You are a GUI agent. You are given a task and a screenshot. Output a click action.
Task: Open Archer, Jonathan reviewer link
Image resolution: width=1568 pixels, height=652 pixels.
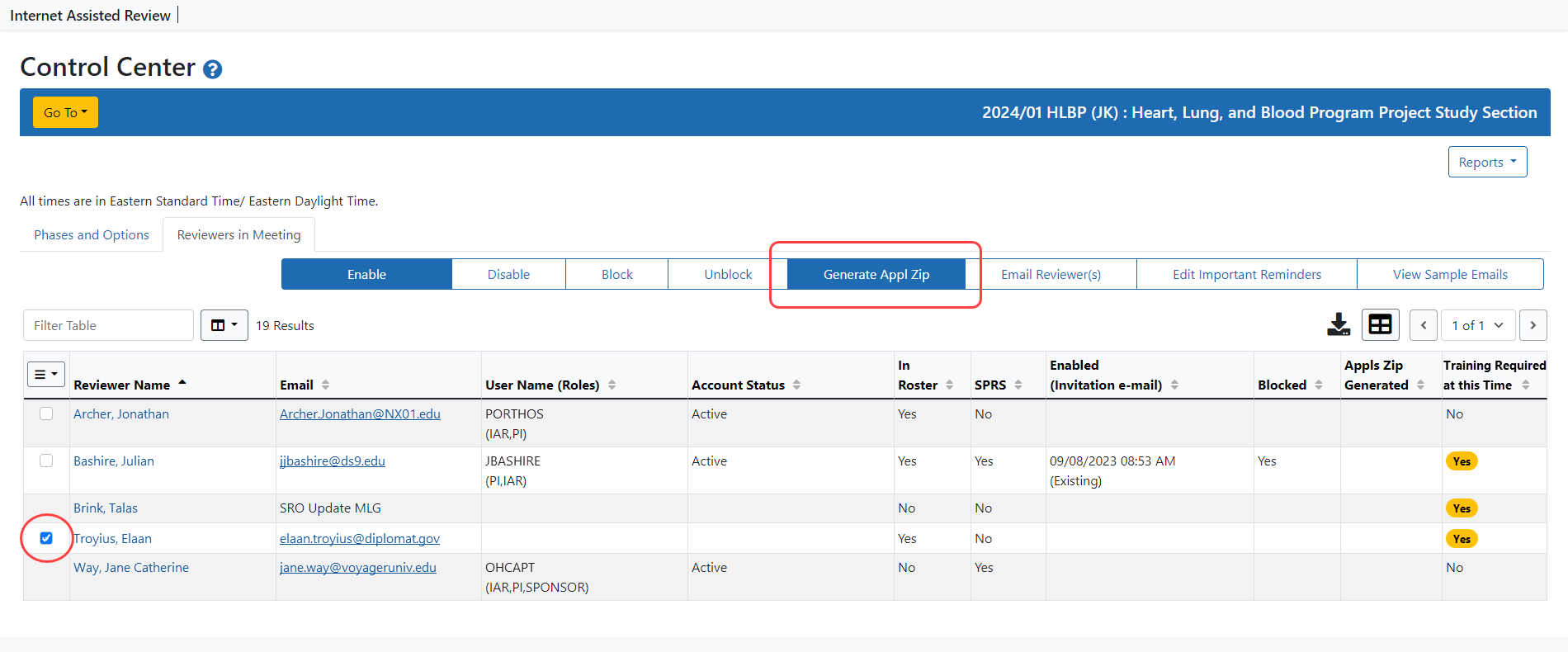click(121, 413)
